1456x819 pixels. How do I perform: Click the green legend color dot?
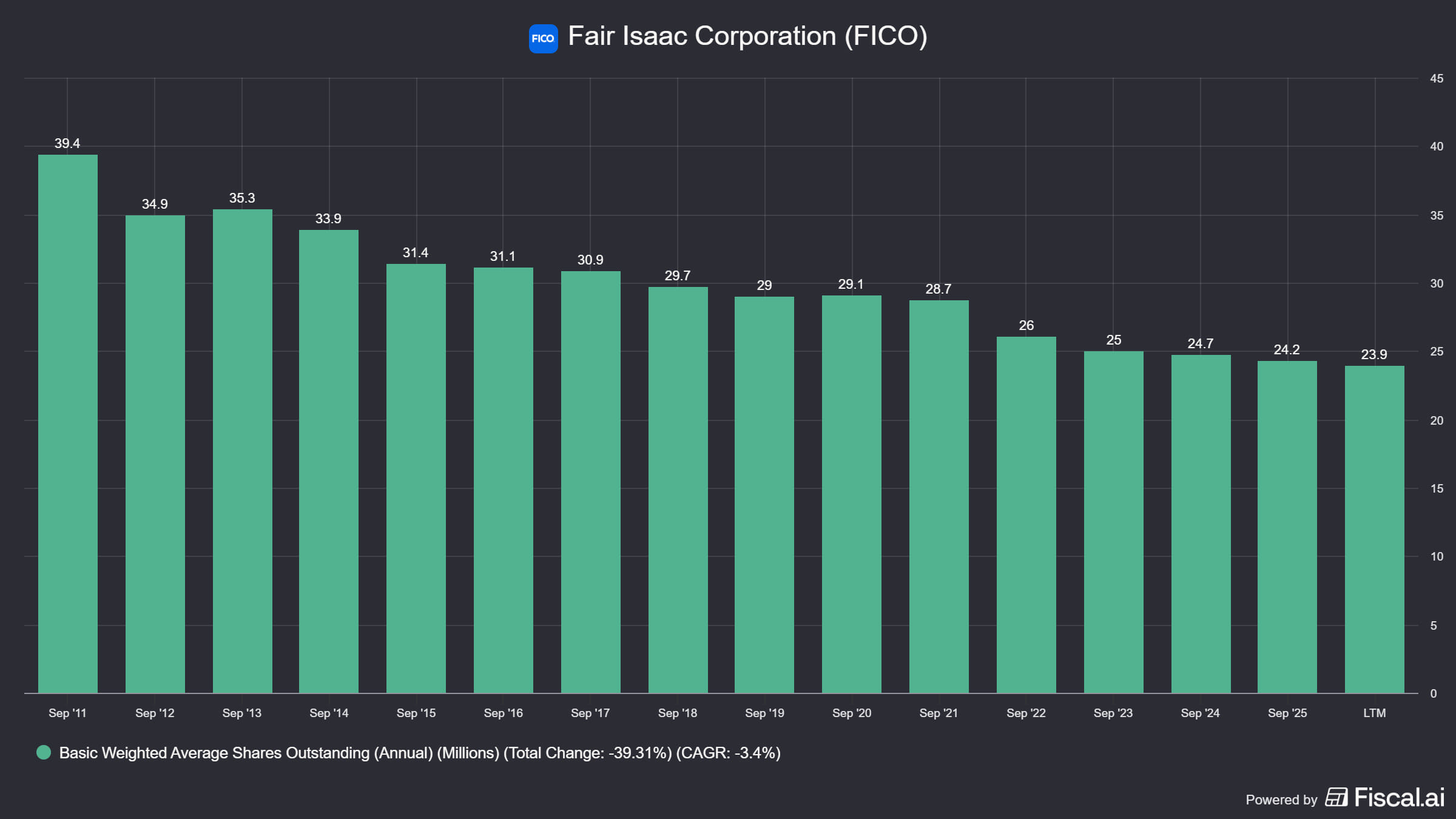coord(44,752)
